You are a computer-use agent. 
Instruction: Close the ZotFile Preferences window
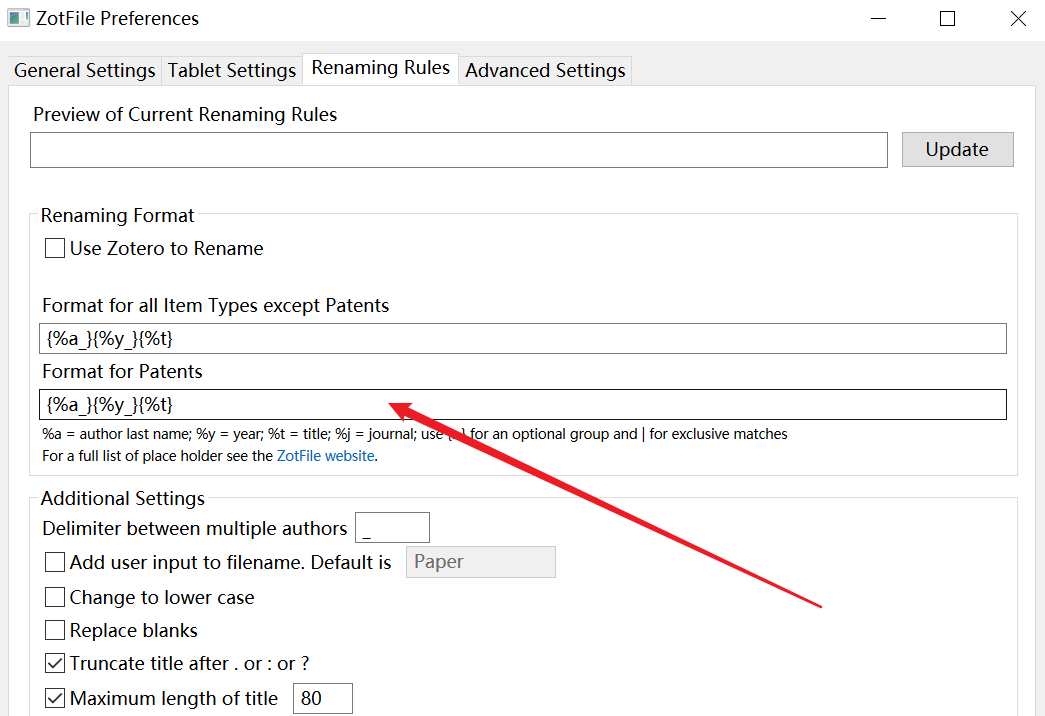pos(1018,19)
